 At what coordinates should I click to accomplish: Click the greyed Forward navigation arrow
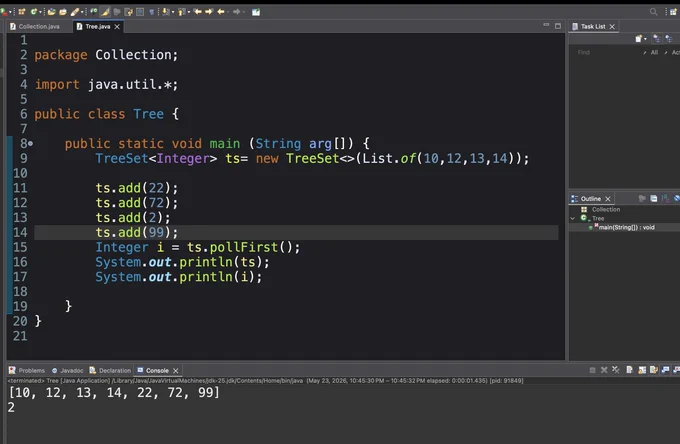point(236,12)
